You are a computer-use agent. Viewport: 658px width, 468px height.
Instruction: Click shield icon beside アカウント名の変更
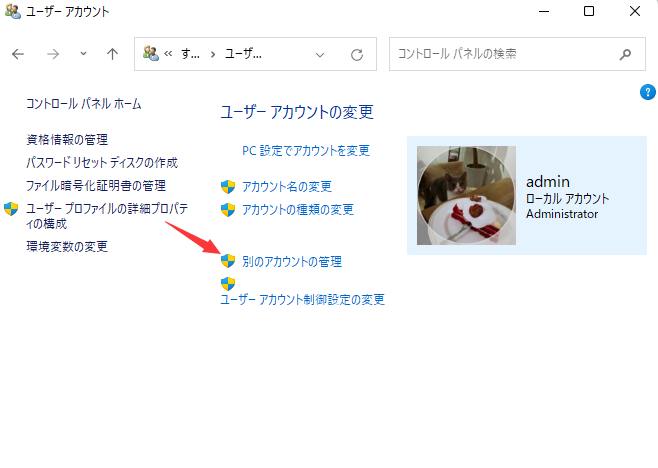228,187
